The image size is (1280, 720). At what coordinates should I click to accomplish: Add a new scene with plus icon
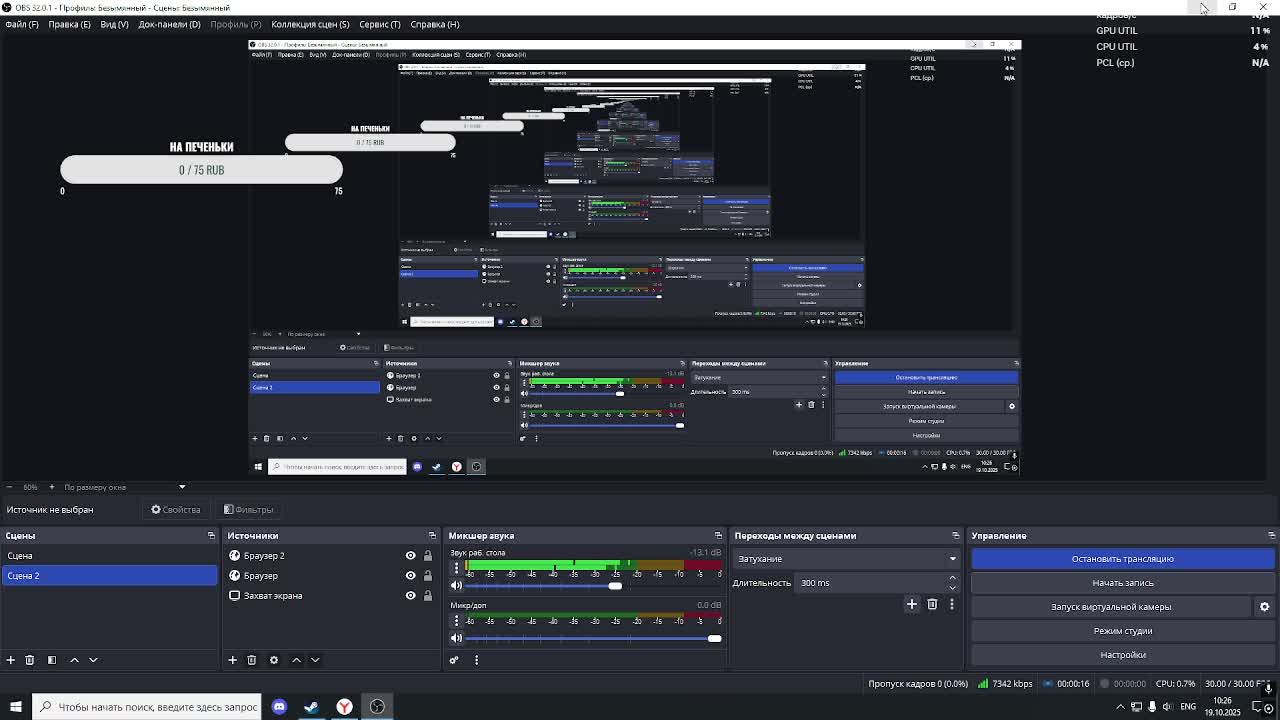coord(11,660)
